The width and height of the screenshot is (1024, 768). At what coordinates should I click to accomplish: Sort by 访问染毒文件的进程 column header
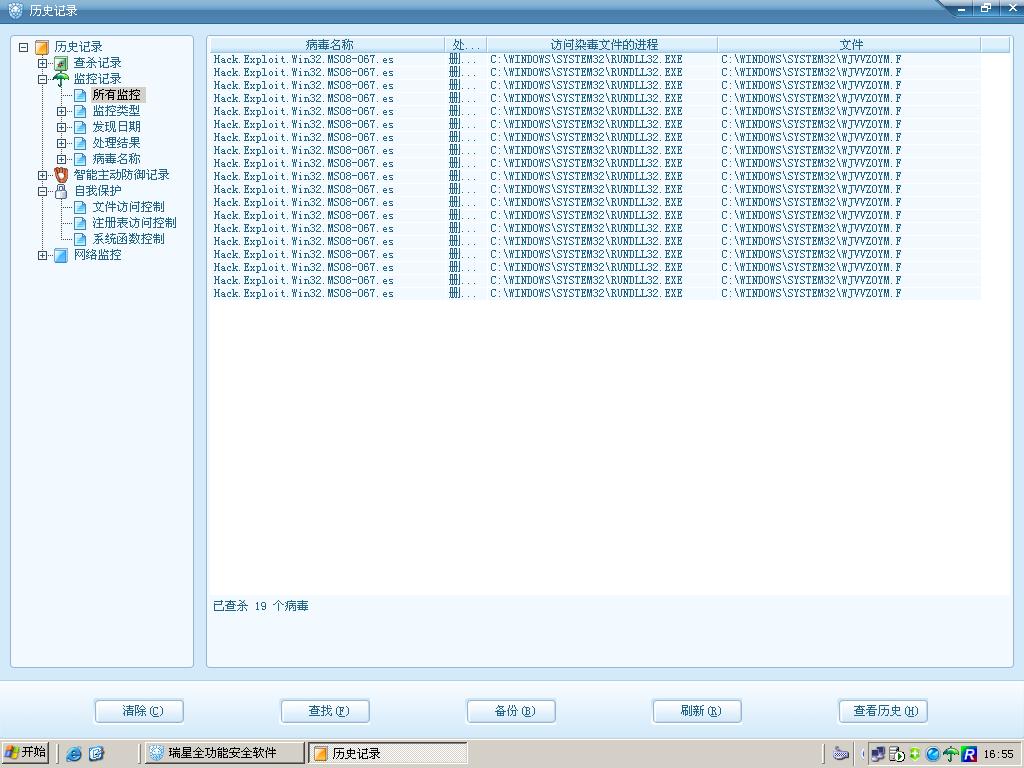601,44
